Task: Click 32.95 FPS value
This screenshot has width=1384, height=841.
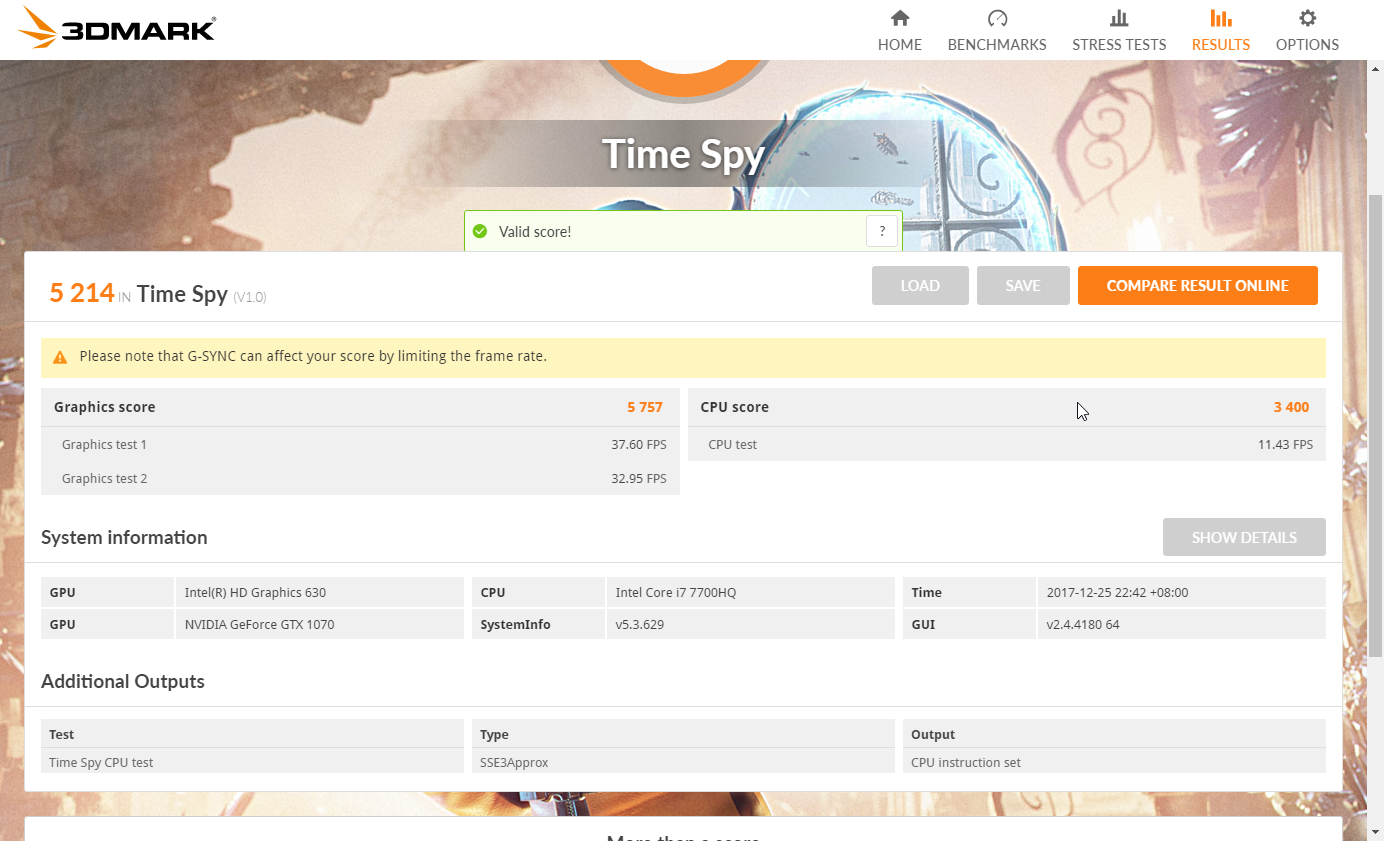Action: click(639, 479)
